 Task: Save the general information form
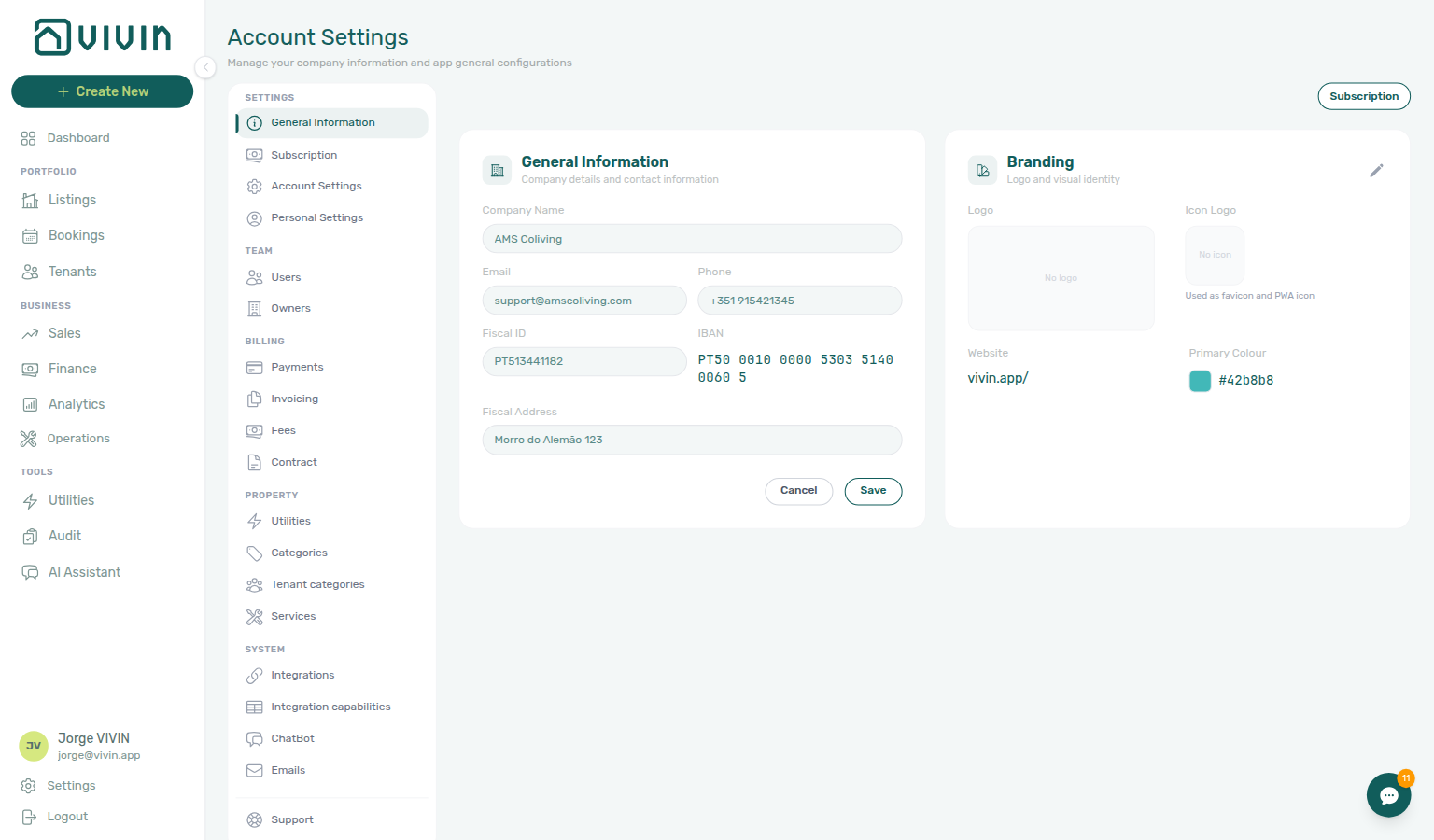click(x=873, y=491)
